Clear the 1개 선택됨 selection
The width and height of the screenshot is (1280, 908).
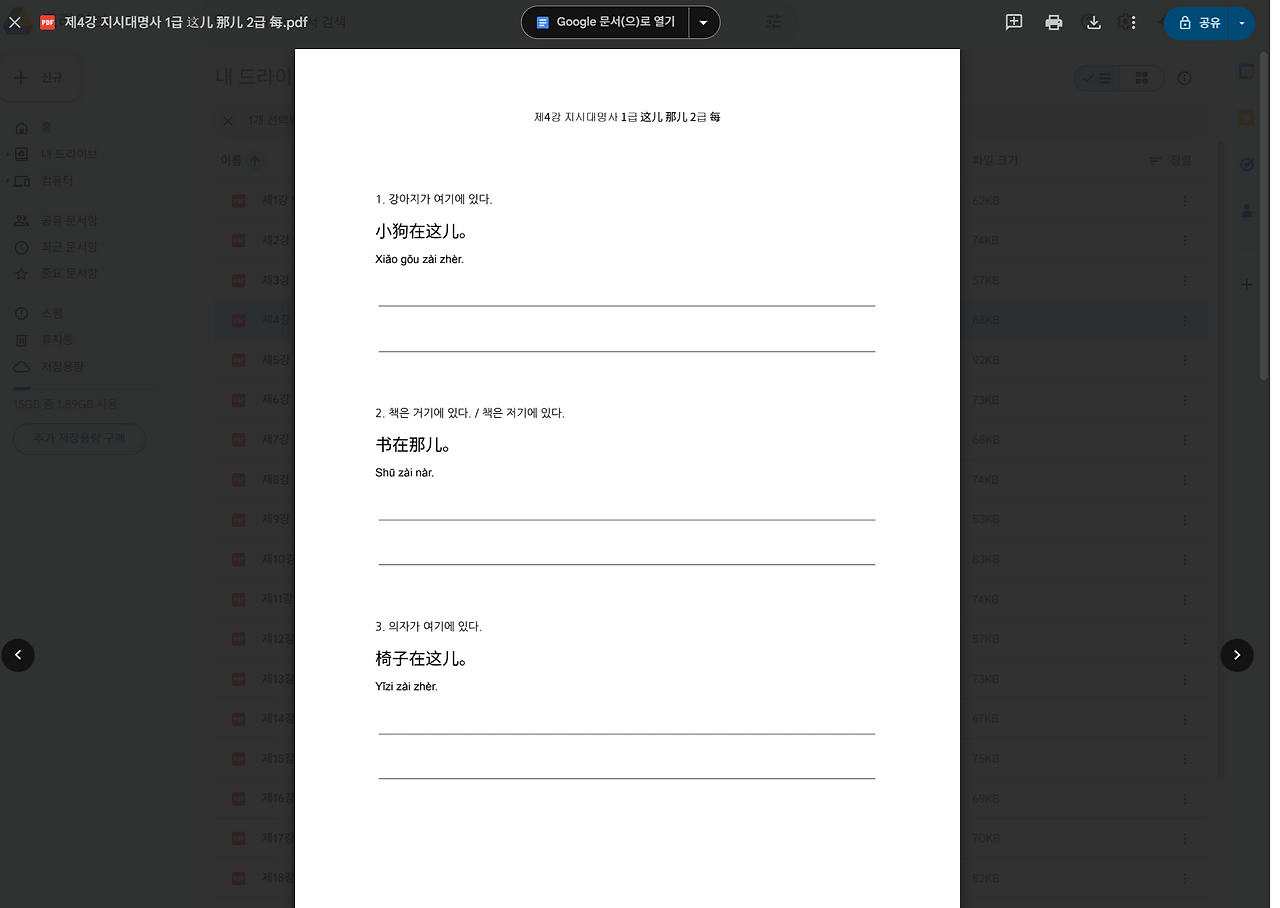point(229,120)
